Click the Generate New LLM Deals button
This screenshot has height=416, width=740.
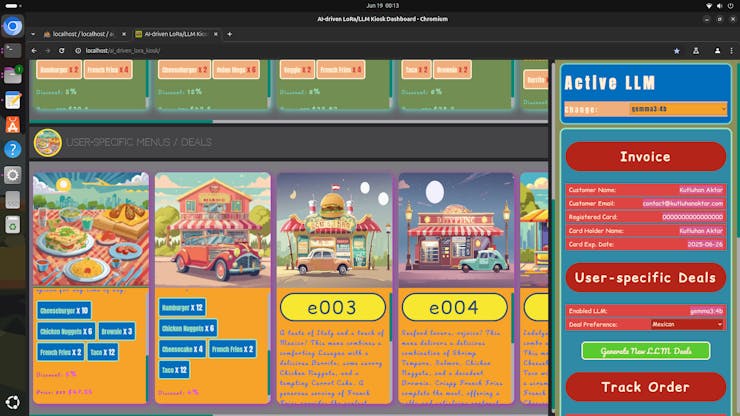pos(645,351)
